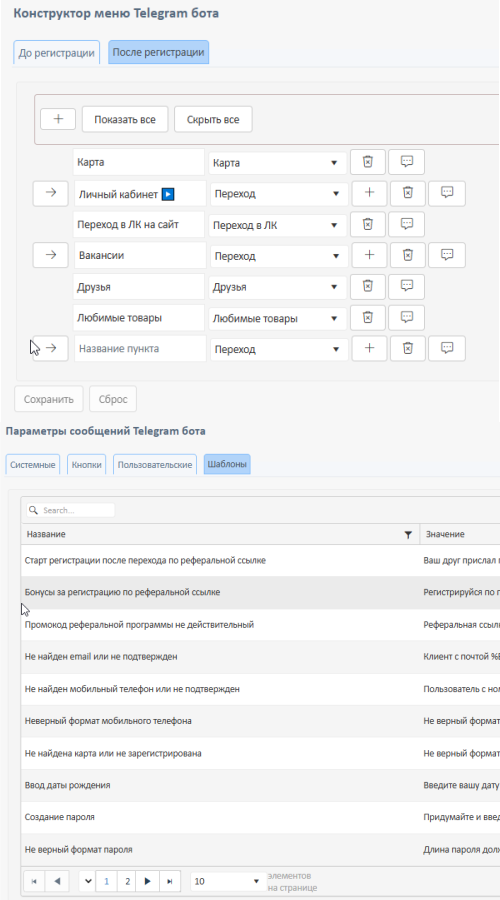Open the comment for the Карта item

tap(406, 162)
